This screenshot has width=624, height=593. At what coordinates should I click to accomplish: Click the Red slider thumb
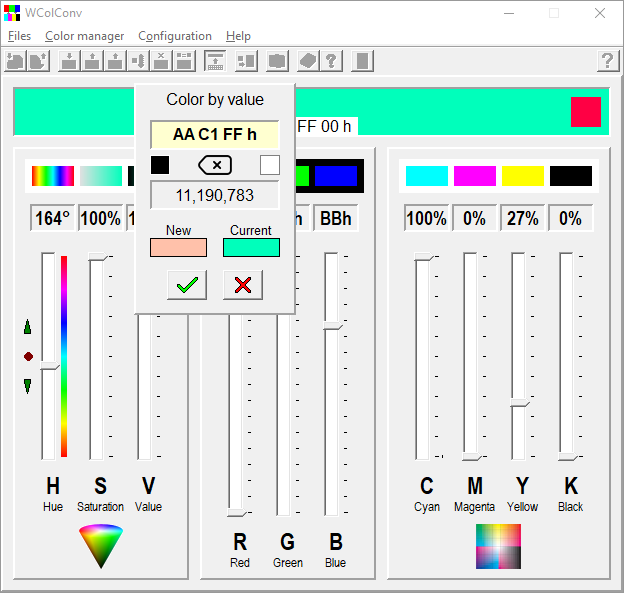point(237,513)
